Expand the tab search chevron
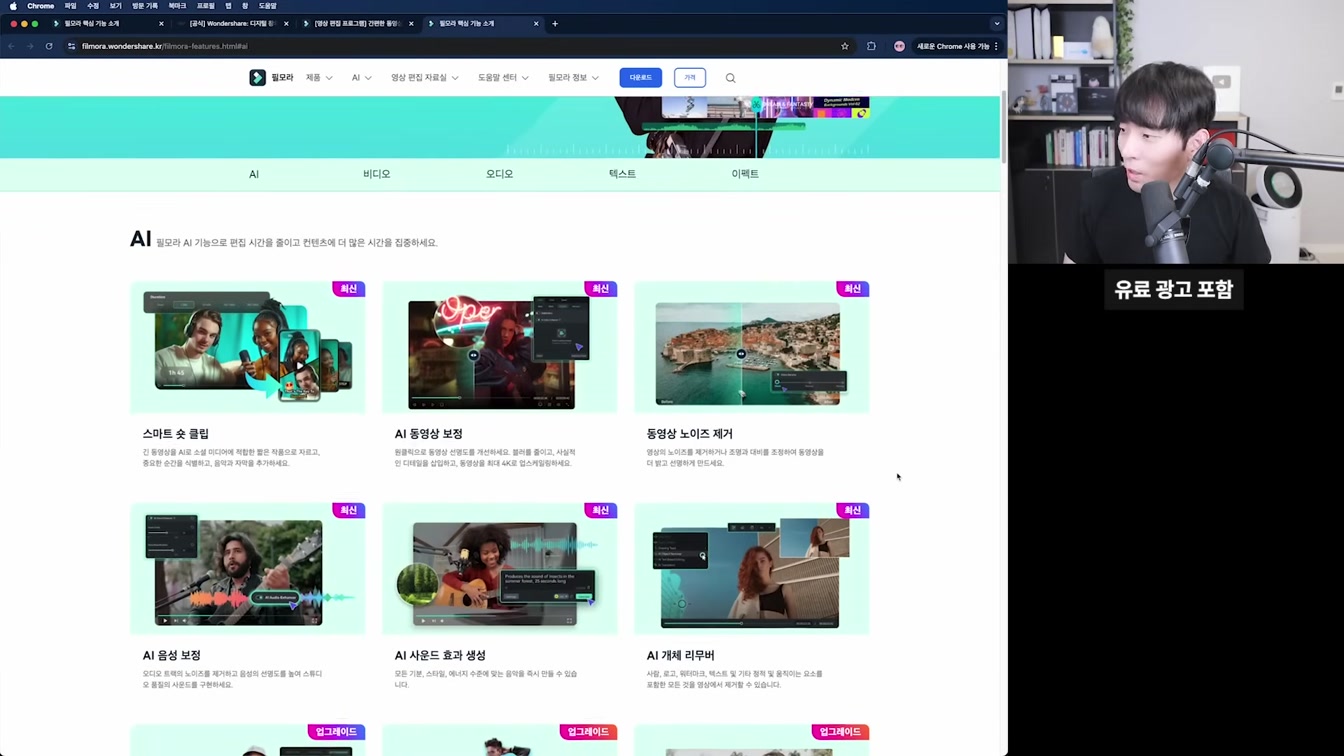 pyautogui.click(x=996, y=23)
